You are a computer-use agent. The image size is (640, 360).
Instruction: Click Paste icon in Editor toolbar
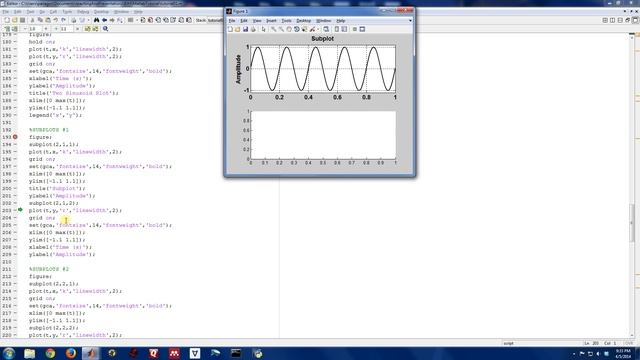48,20
